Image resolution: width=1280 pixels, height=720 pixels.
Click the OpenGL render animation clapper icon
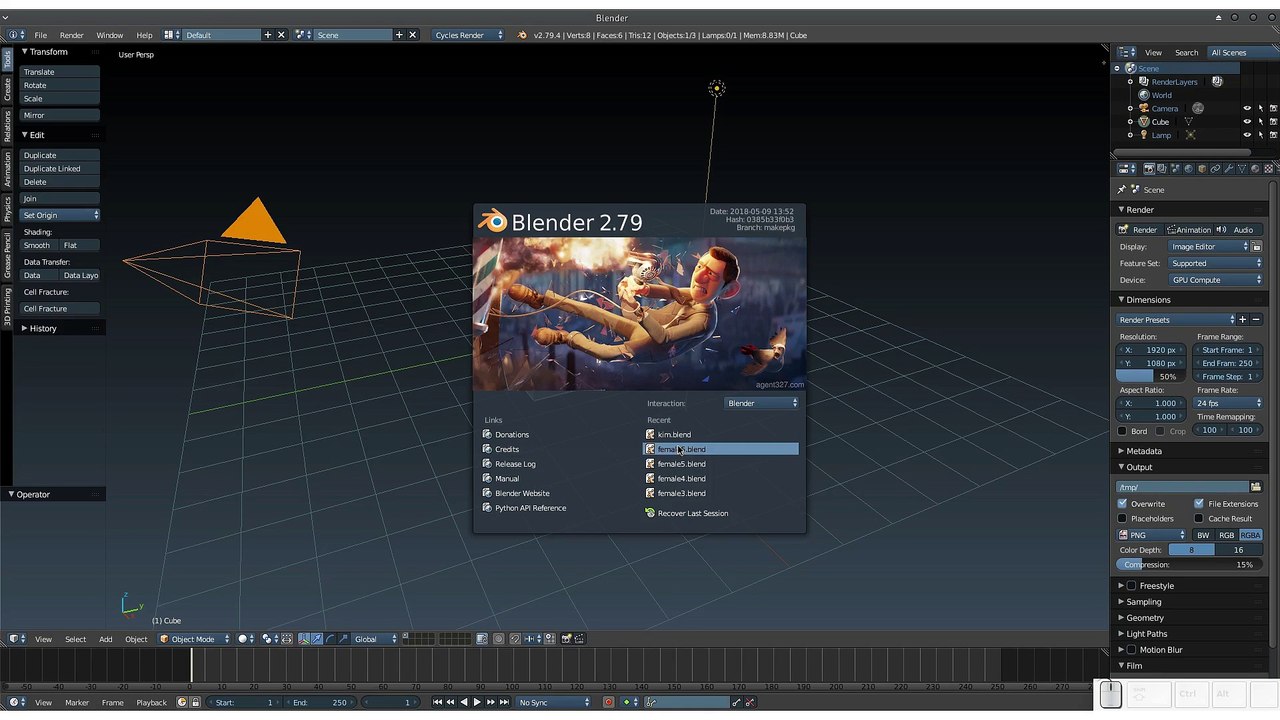click(579, 639)
